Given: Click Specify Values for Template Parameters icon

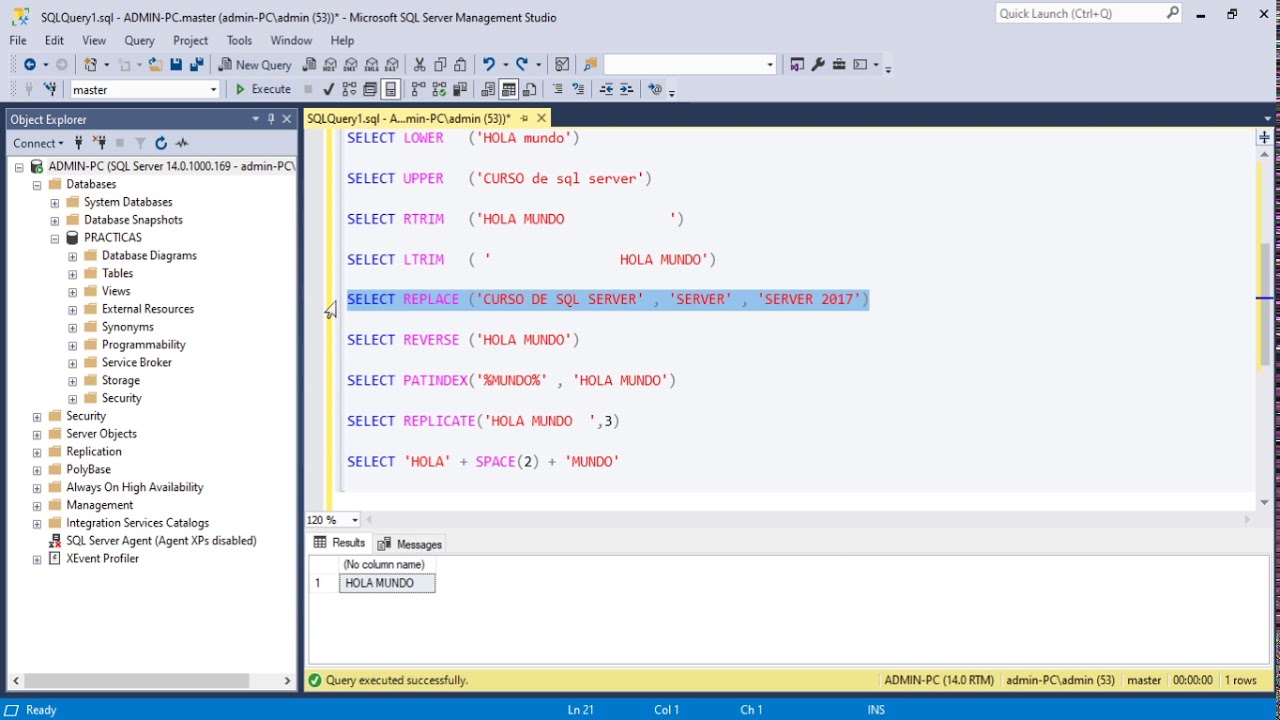Looking at the screenshot, I should tap(655, 89).
